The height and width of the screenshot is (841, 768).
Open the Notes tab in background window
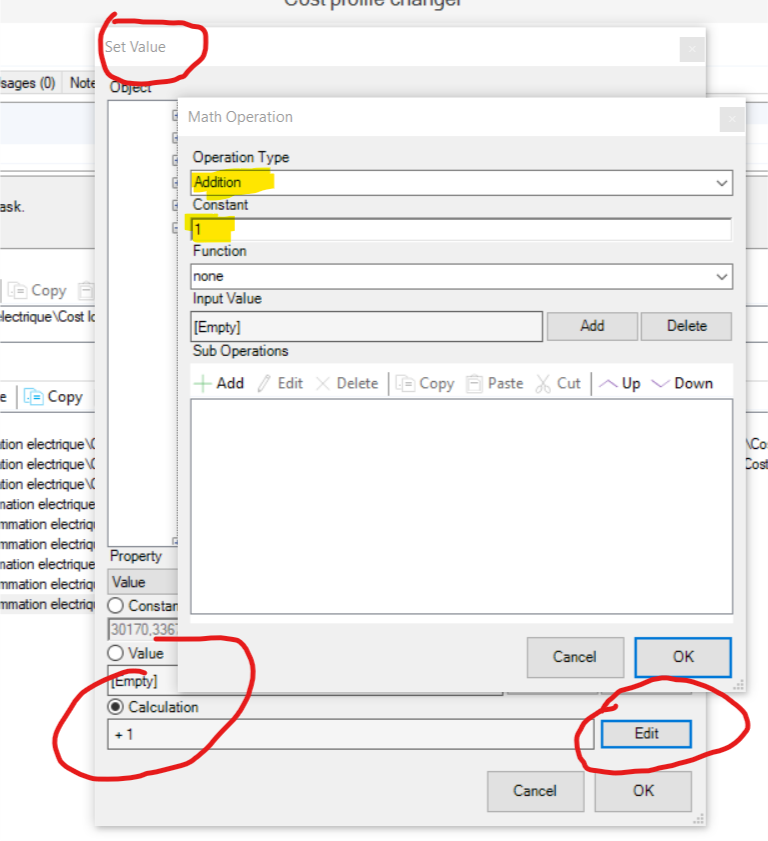(82, 83)
